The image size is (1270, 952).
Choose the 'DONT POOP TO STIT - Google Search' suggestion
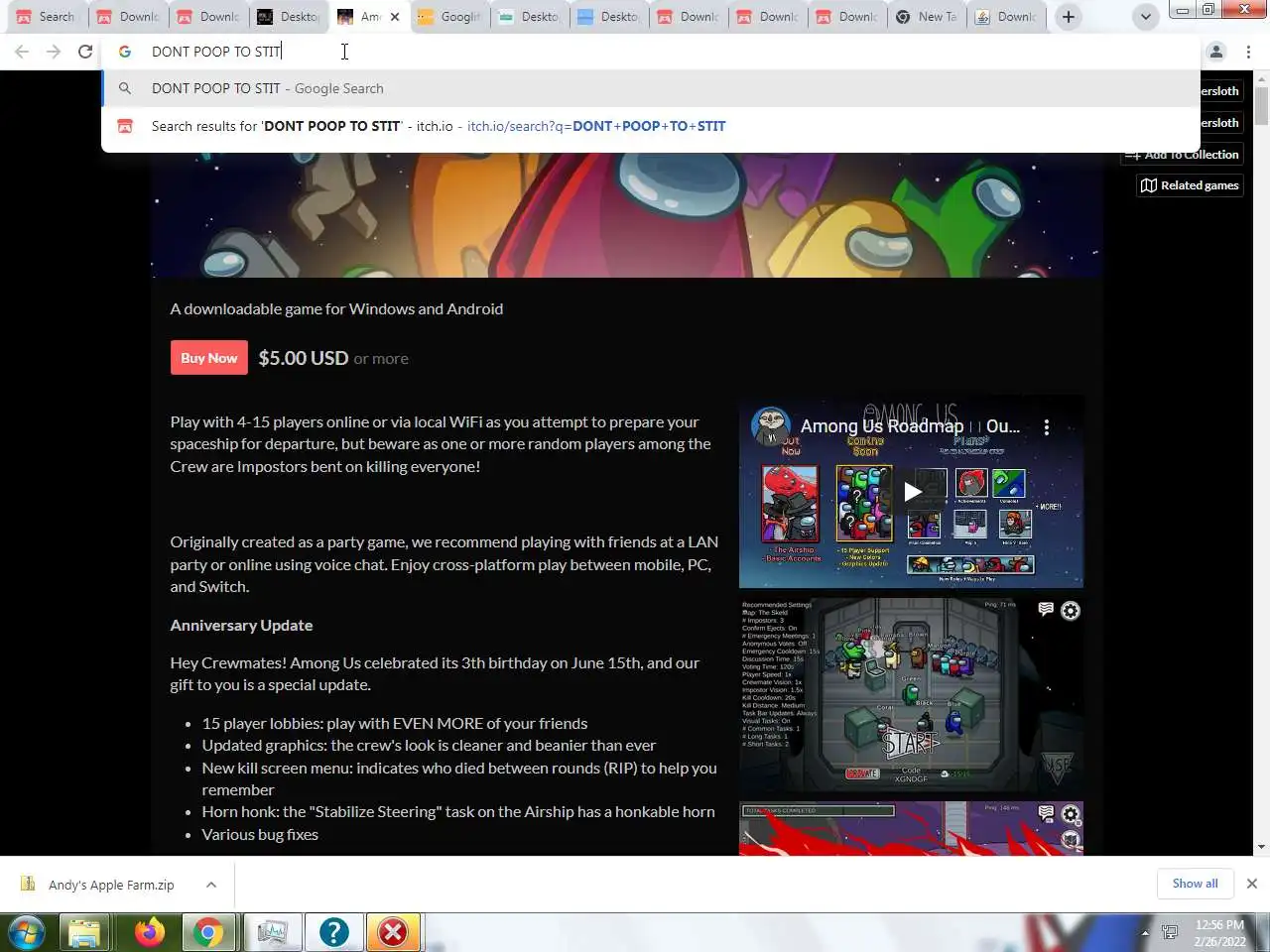click(650, 88)
